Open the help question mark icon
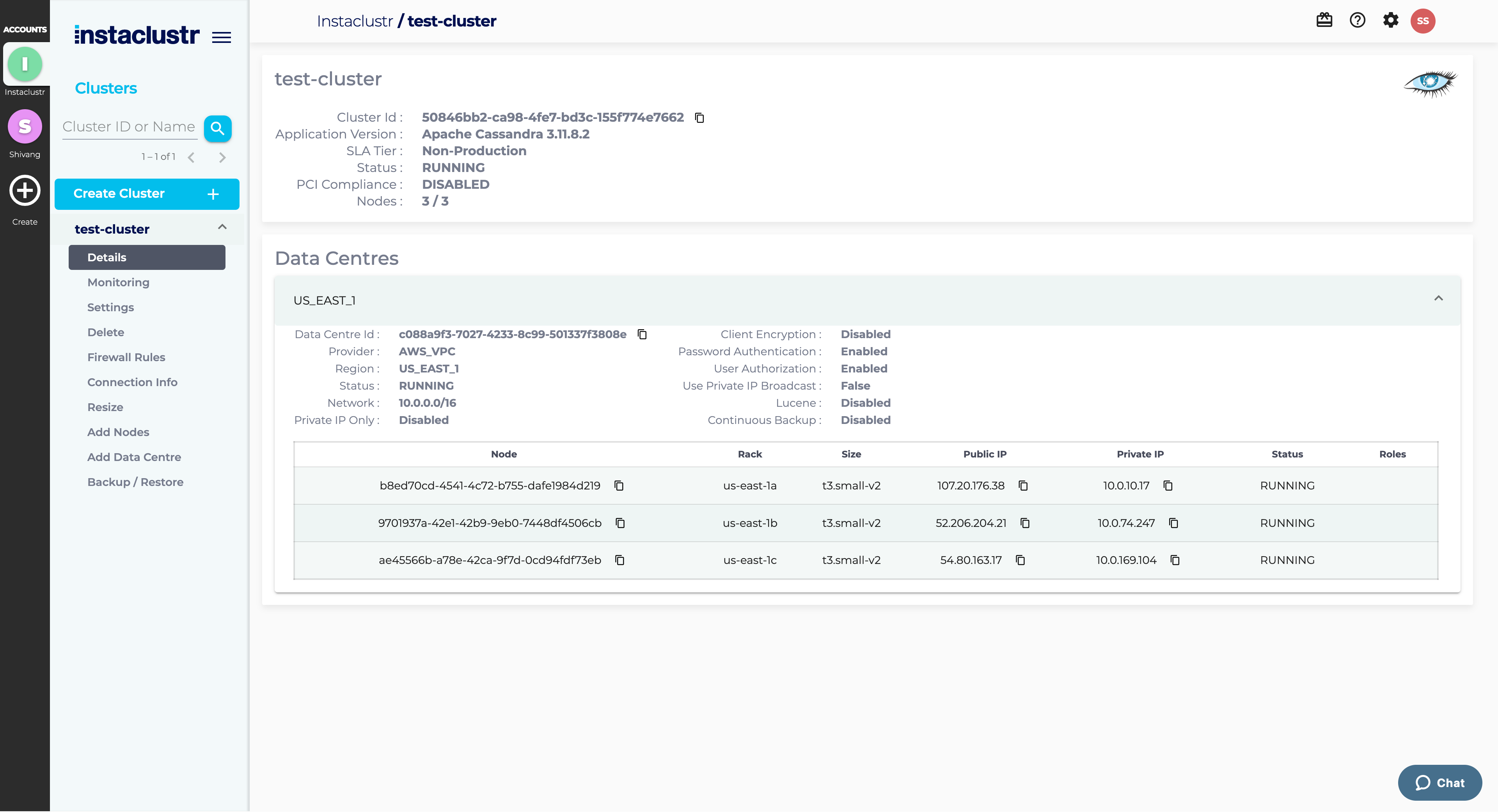Image resolution: width=1498 pixels, height=812 pixels. click(x=1357, y=20)
